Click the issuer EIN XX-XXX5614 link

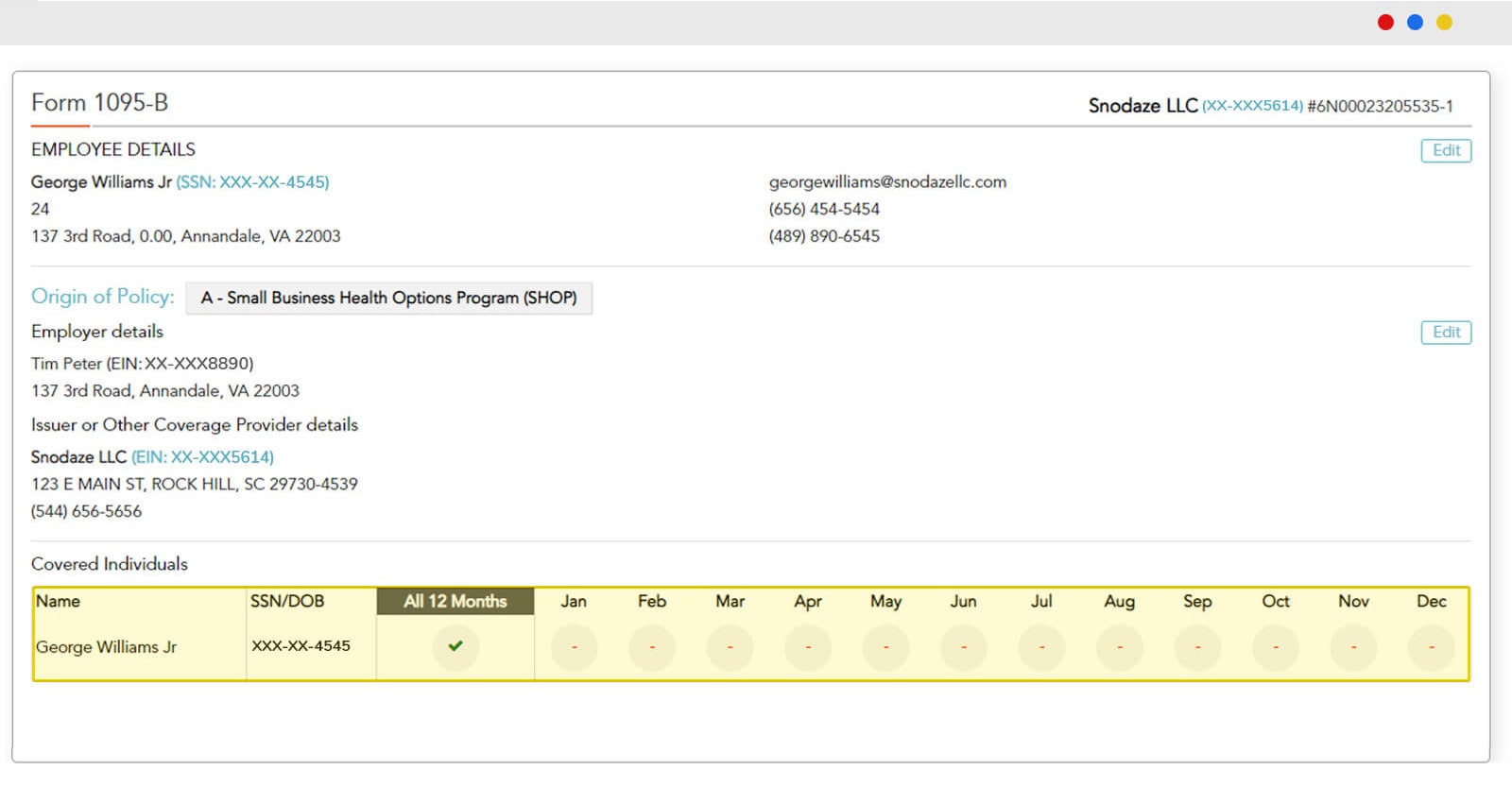click(202, 457)
